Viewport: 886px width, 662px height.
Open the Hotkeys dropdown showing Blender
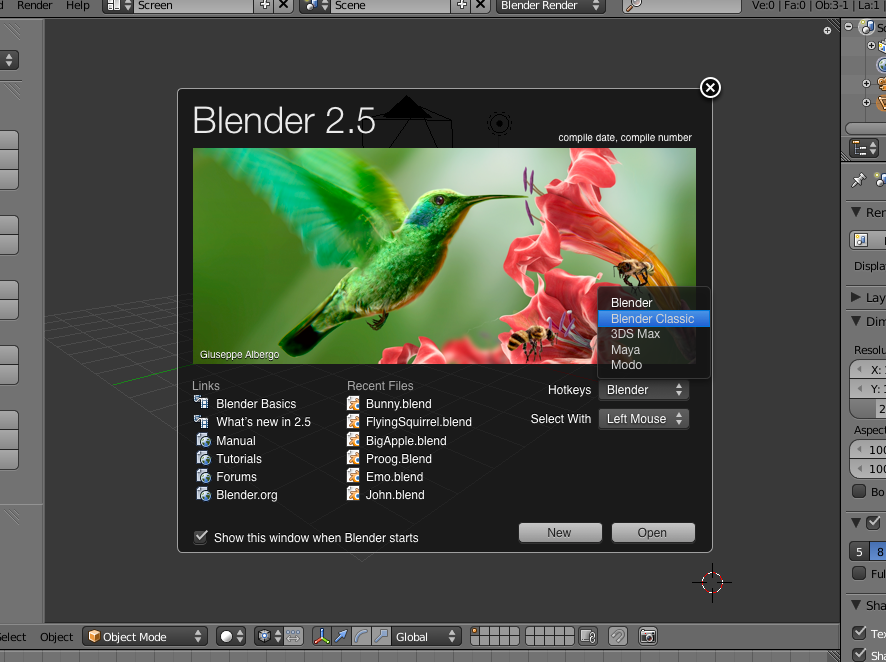click(x=644, y=390)
